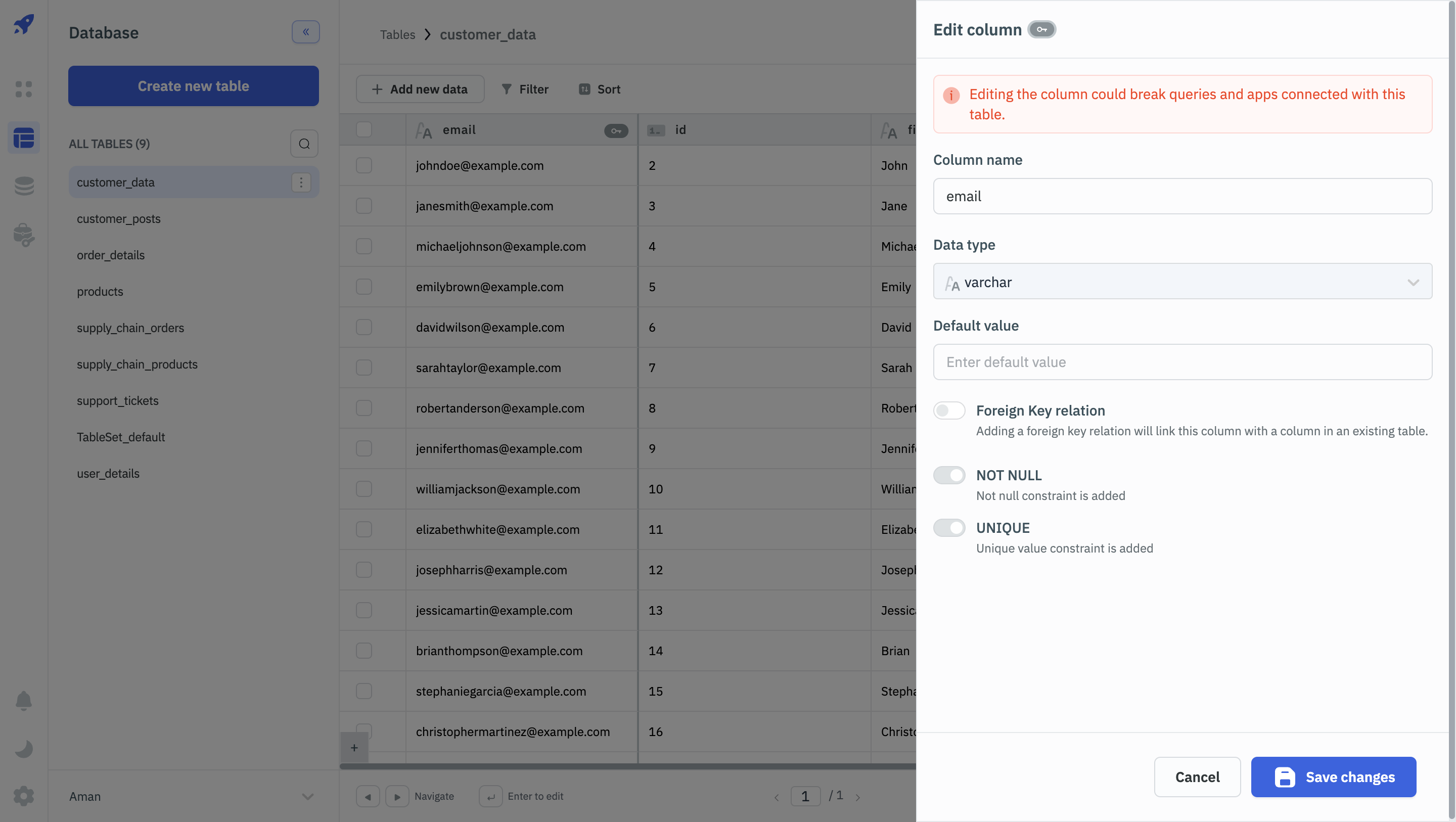Toggle the NOT NULL constraint switch
This screenshot has width=1456, height=822.
point(949,475)
